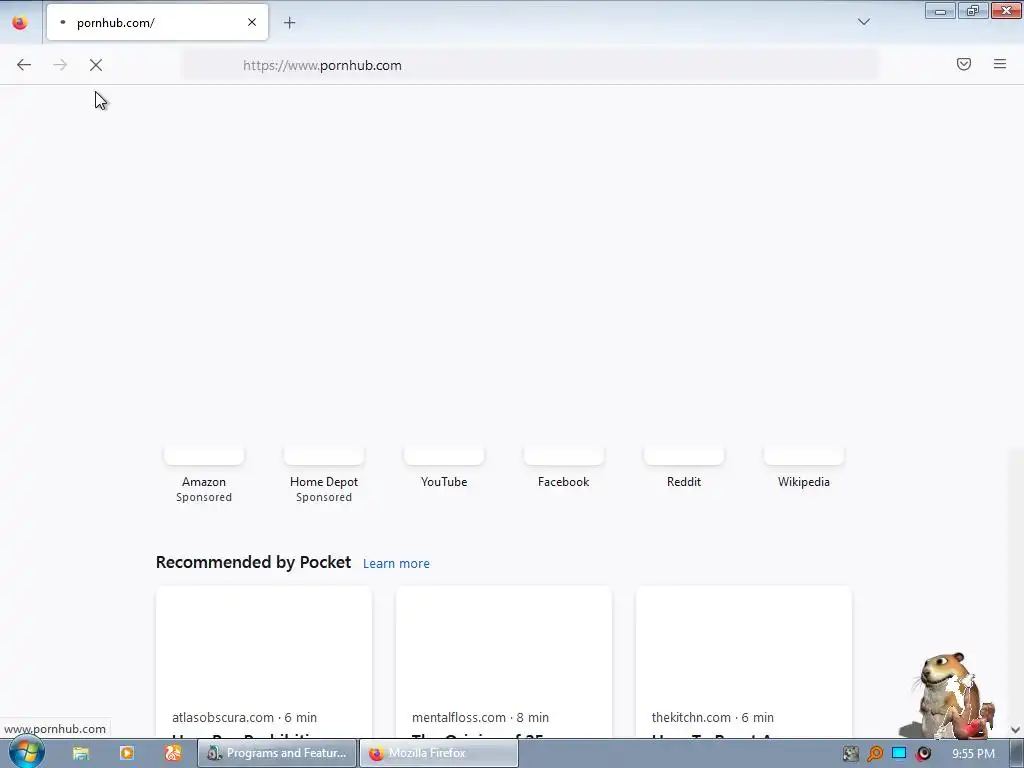The width and height of the screenshot is (1024, 768).
Task: Close the pornhub.com tab
Action: point(252,22)
